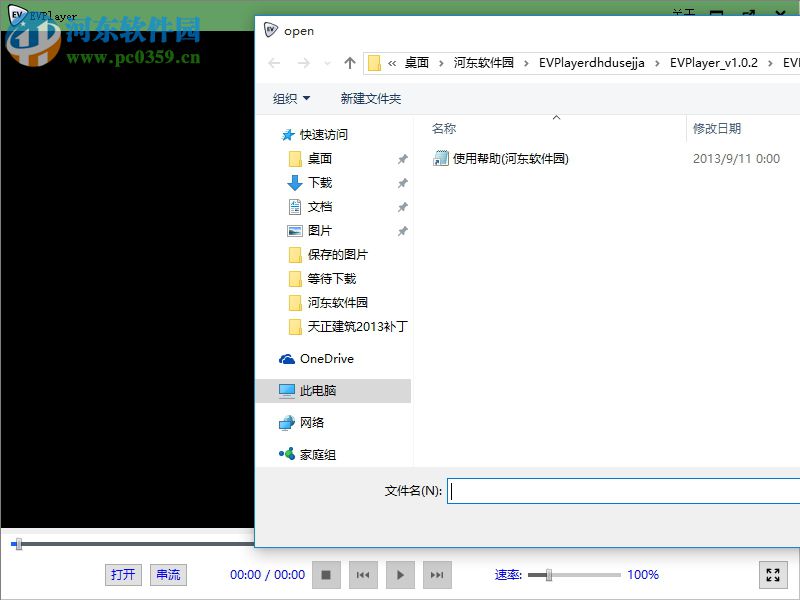Skip to next media with the forward icon
800x600 pixels.
coord(437,574)
